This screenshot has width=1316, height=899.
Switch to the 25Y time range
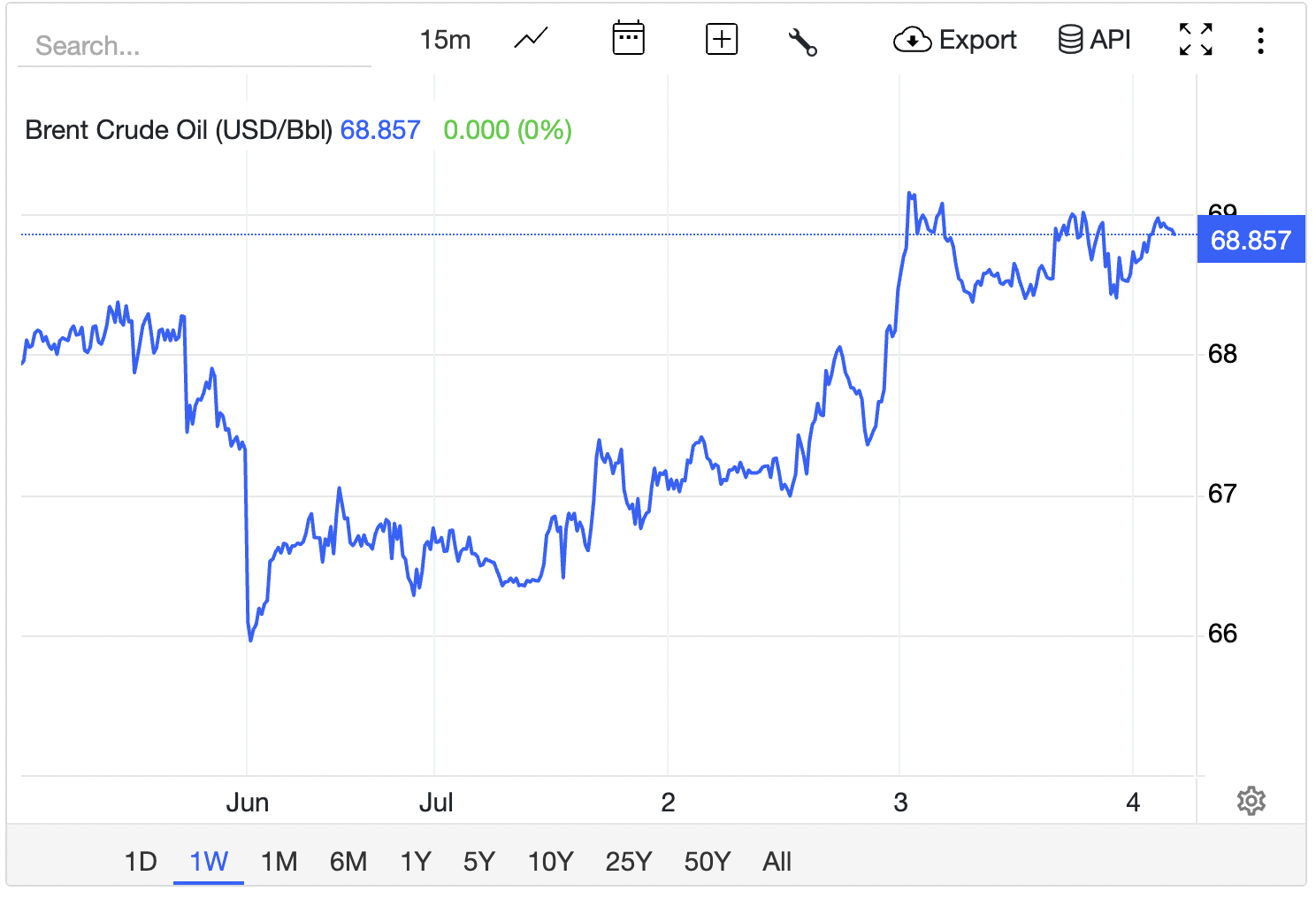(x=628, y=861)
